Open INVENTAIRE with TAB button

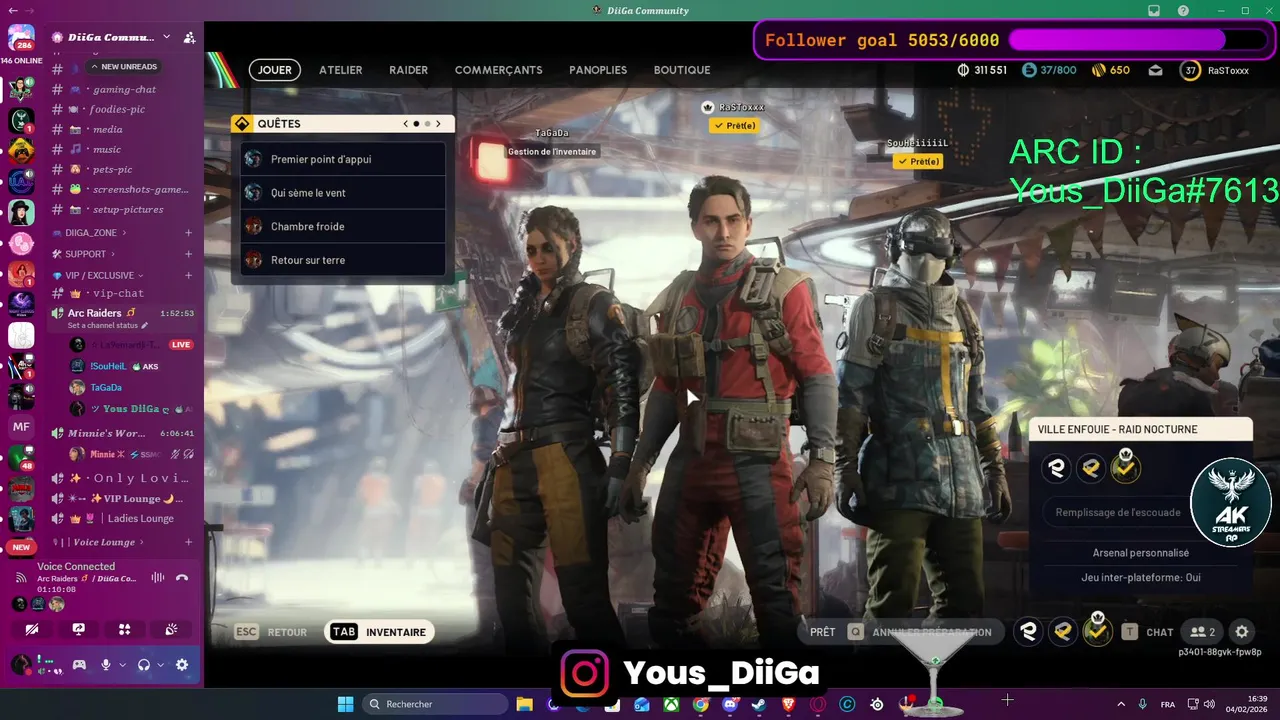pyautogui.click(x=379, y=632)
